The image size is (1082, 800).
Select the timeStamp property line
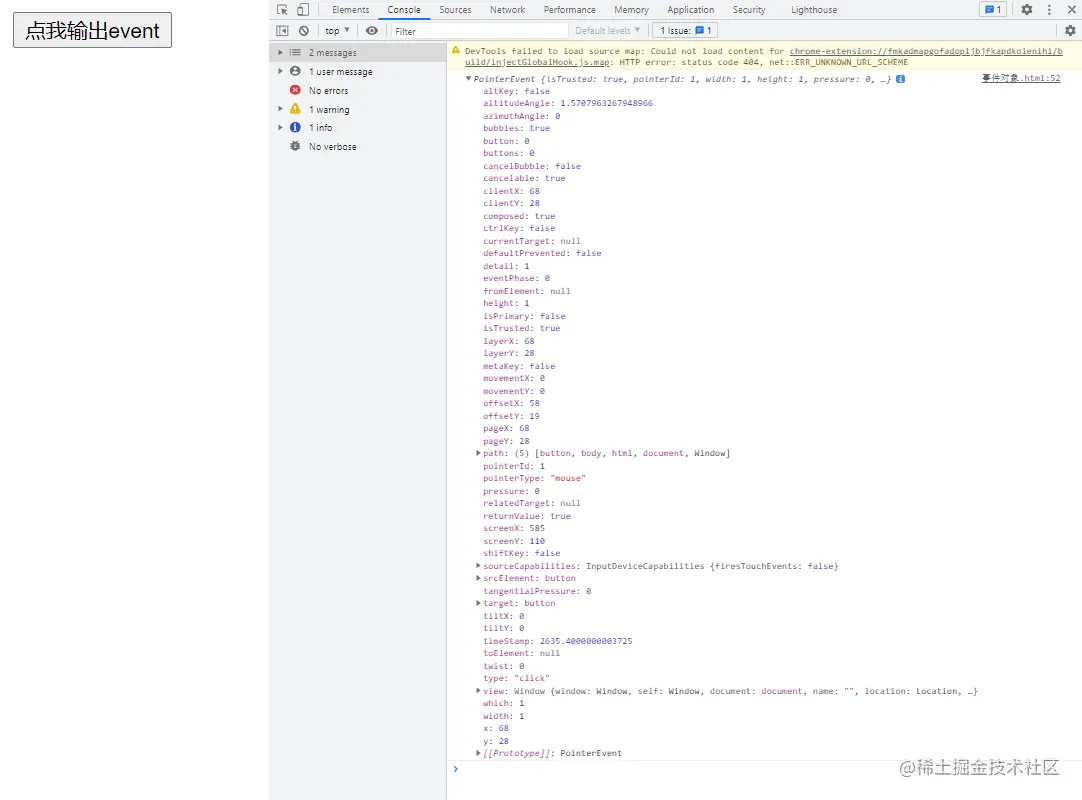tap(558, 641)
